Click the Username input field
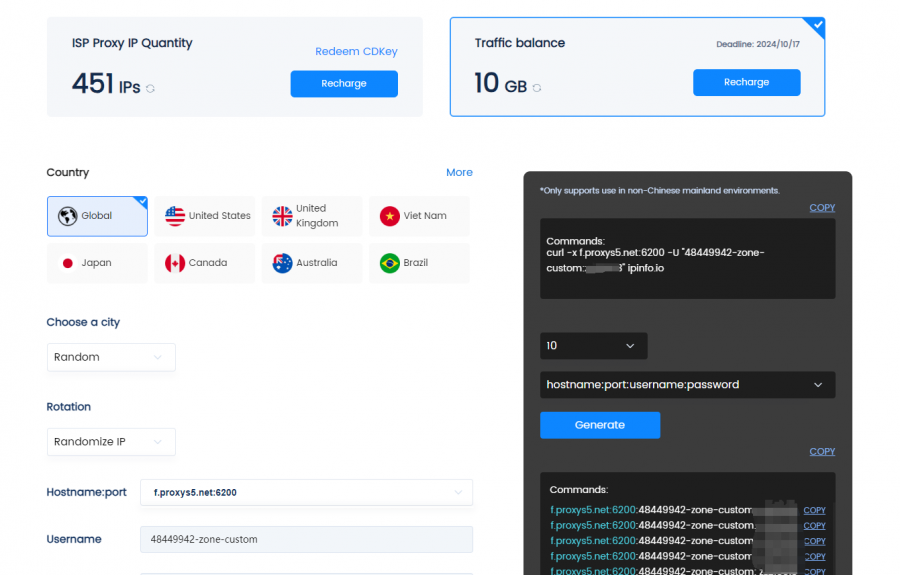Viewport: 900px width, 575px height. click(307, 539)
